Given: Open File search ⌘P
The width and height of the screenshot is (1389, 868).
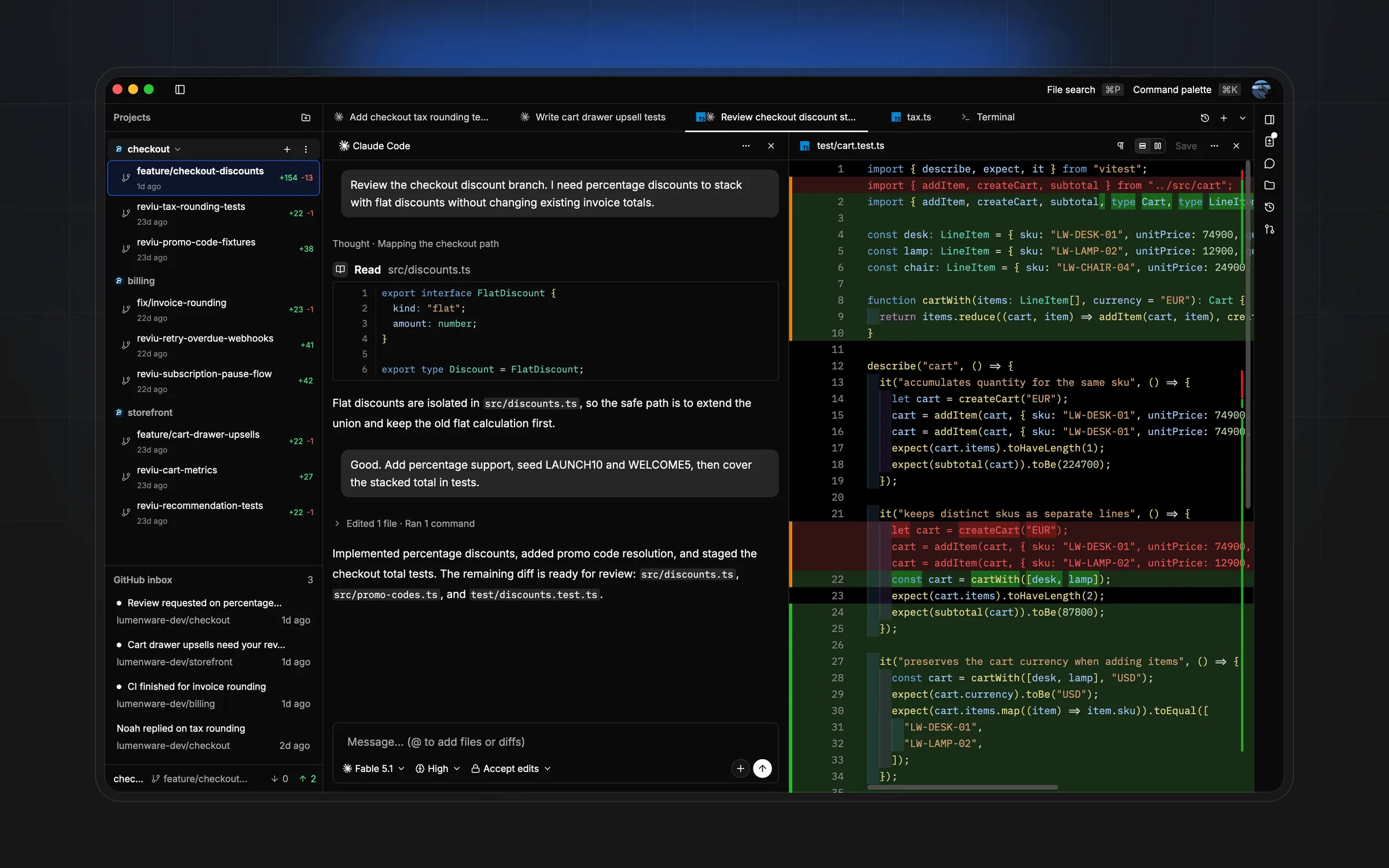Looking at the screenshot, I should [x=1084, y=90].
